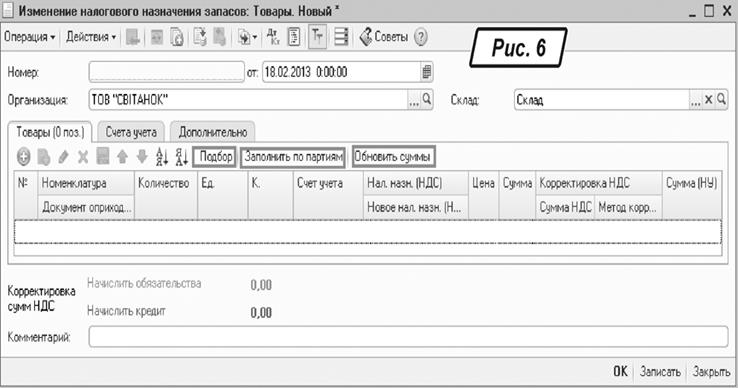Click the edit row pencil icon
738x388 pixels.
click(x=64, y=157)
